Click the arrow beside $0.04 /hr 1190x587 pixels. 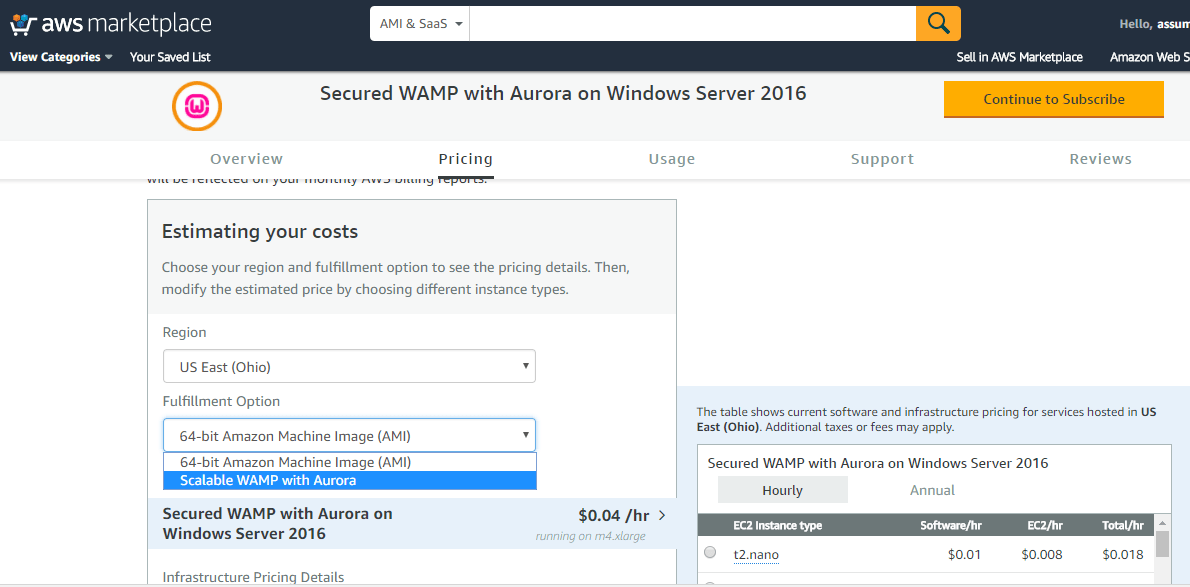pos(662,516)
